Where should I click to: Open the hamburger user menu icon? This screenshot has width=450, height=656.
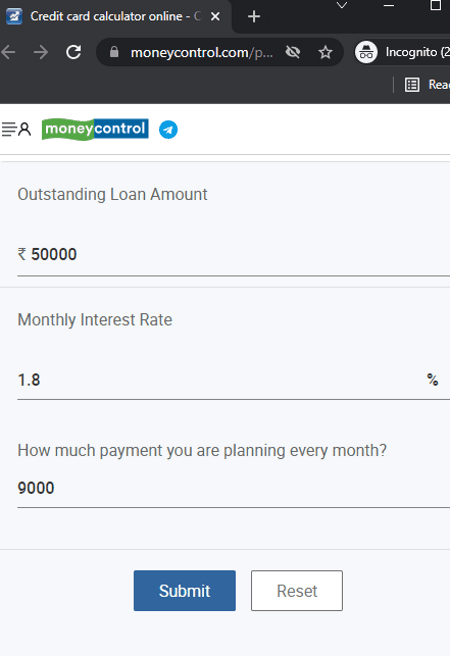point(16,129)
